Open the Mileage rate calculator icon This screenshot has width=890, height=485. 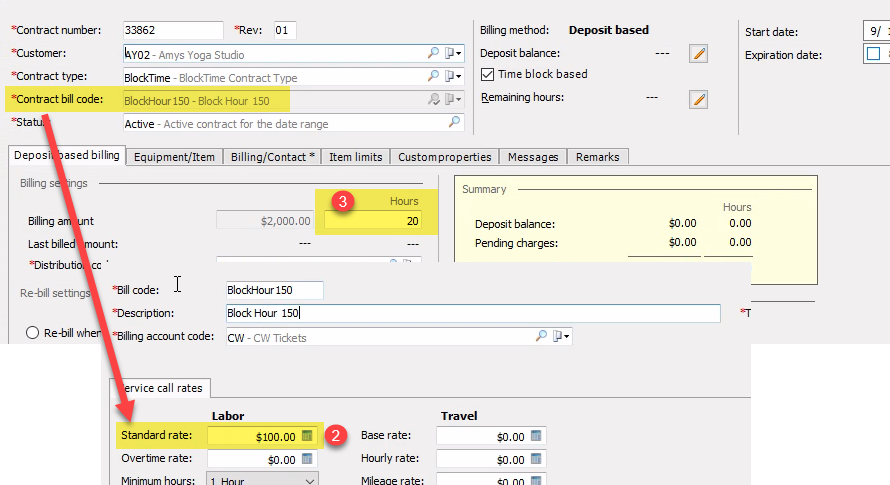point(536,480)
